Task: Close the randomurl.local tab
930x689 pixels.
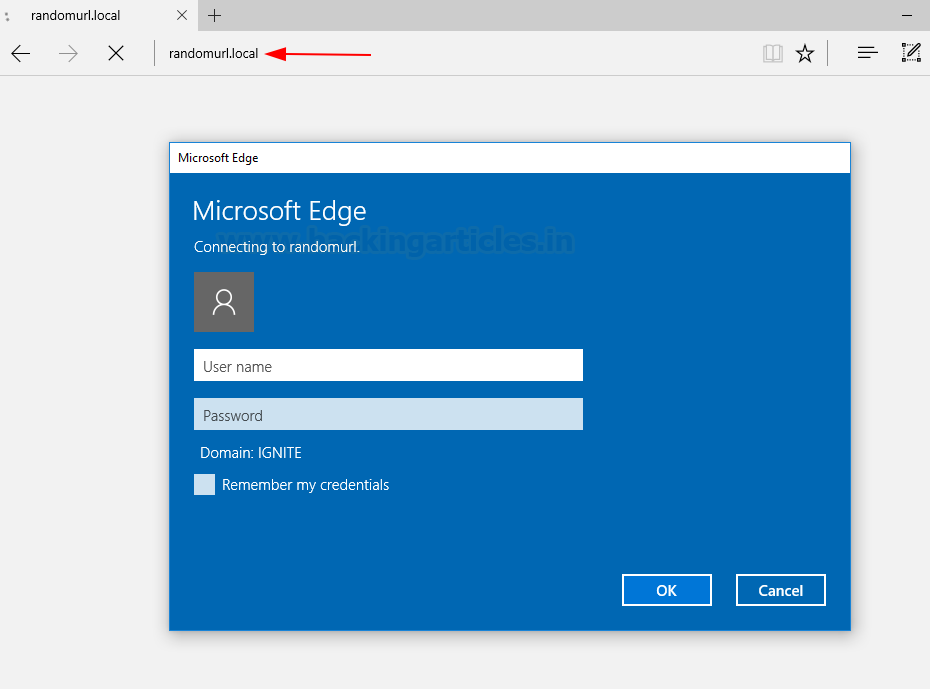Action: click(x=182, y=15)
